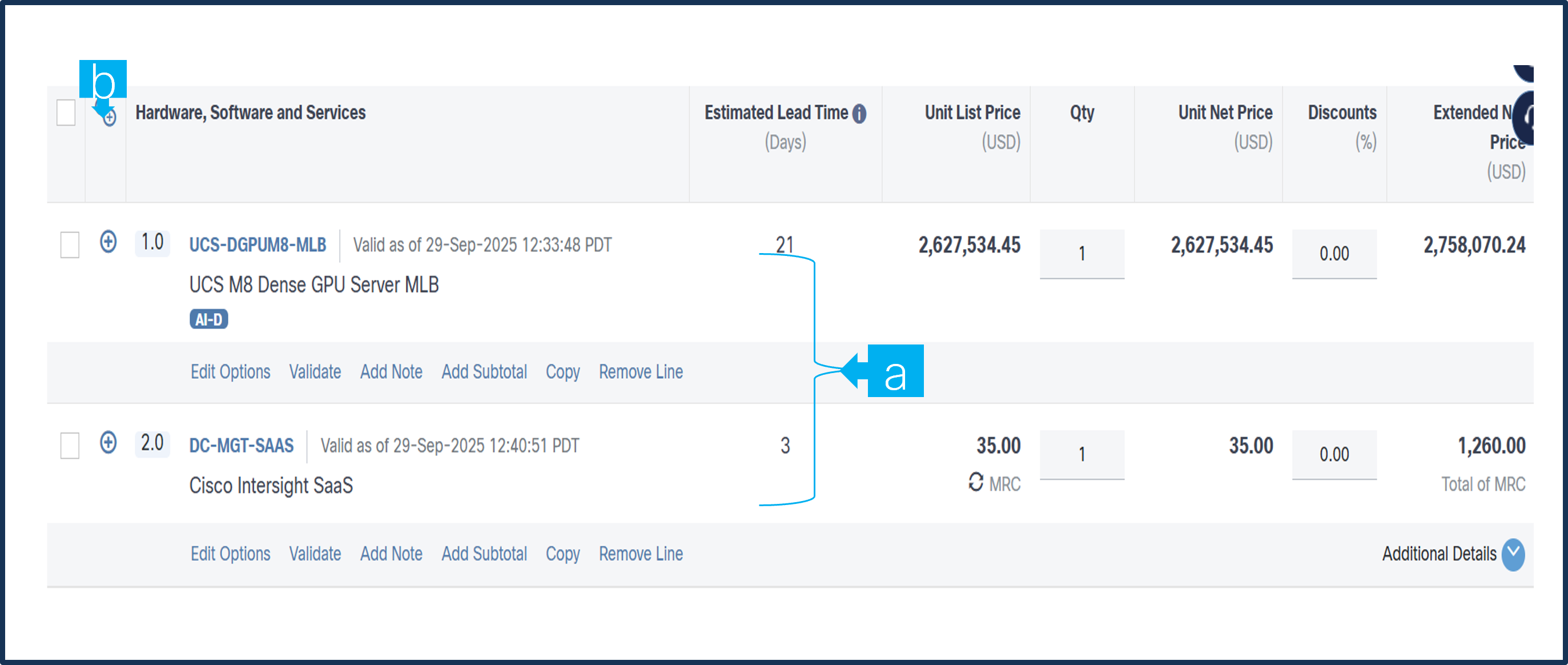Open the UCS-DGPUM8-MLB product link
1568x665 pixels.
pyautogui.click(x=258, y=245)
